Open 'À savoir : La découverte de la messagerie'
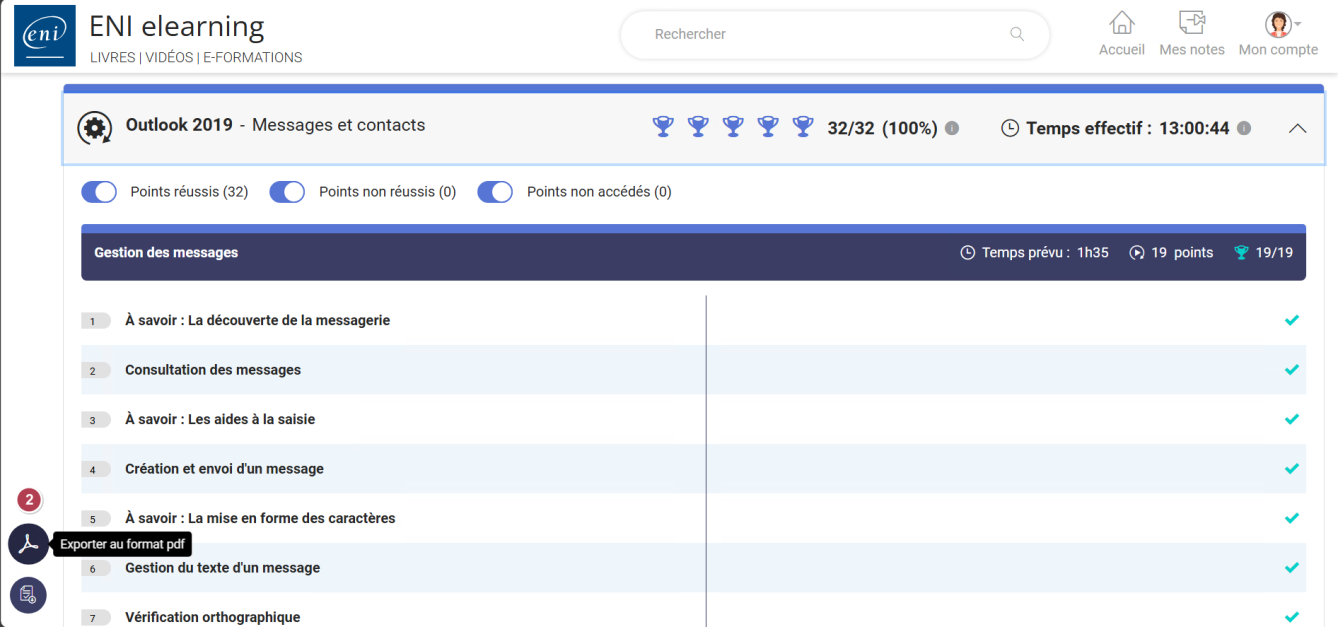This screenshot has height=627, width=1338. pos(257,321)
